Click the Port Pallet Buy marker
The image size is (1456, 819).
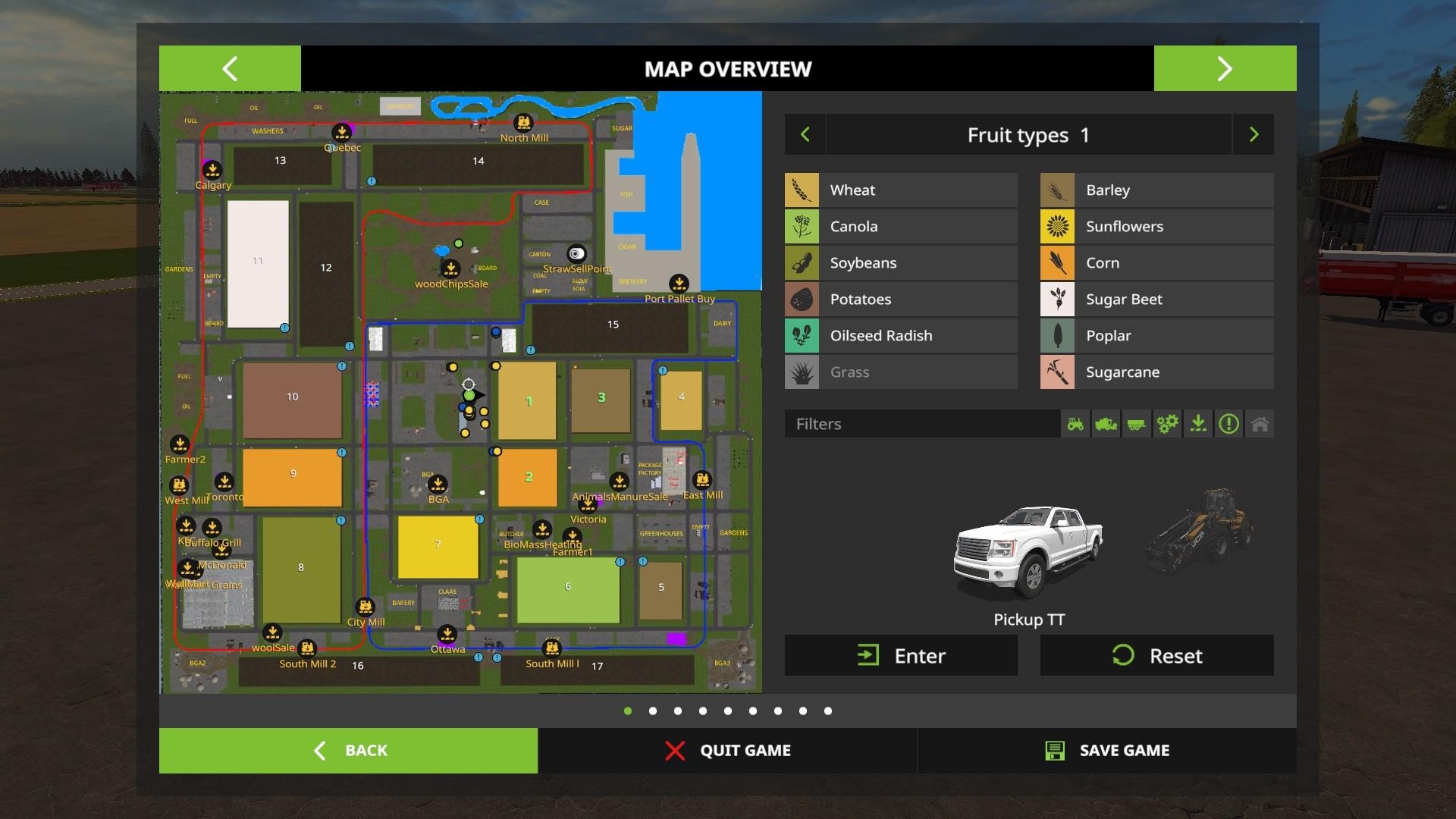[679, 284]
